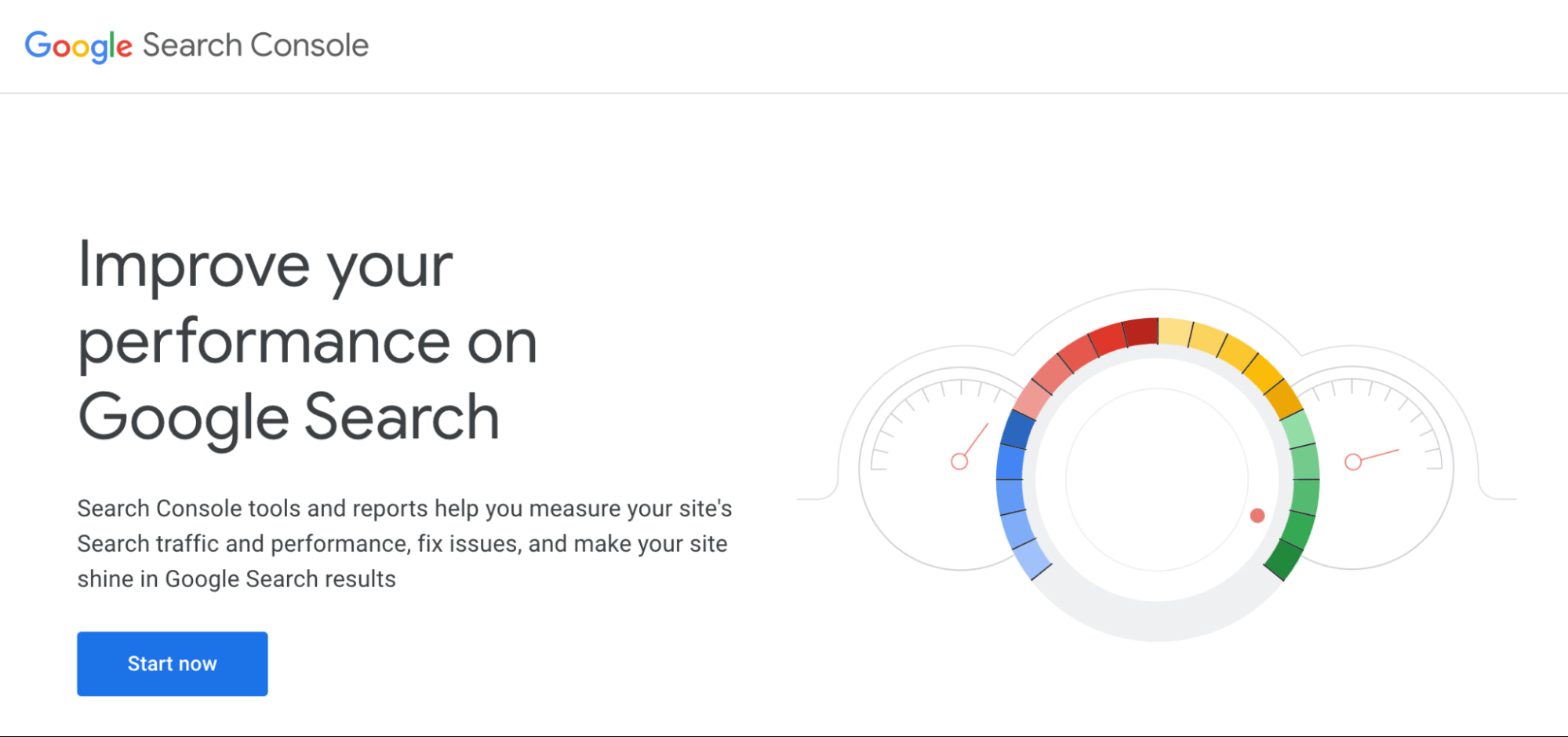Click the Google logo
Screen dimensions: 1568x737
pos(78,46)
